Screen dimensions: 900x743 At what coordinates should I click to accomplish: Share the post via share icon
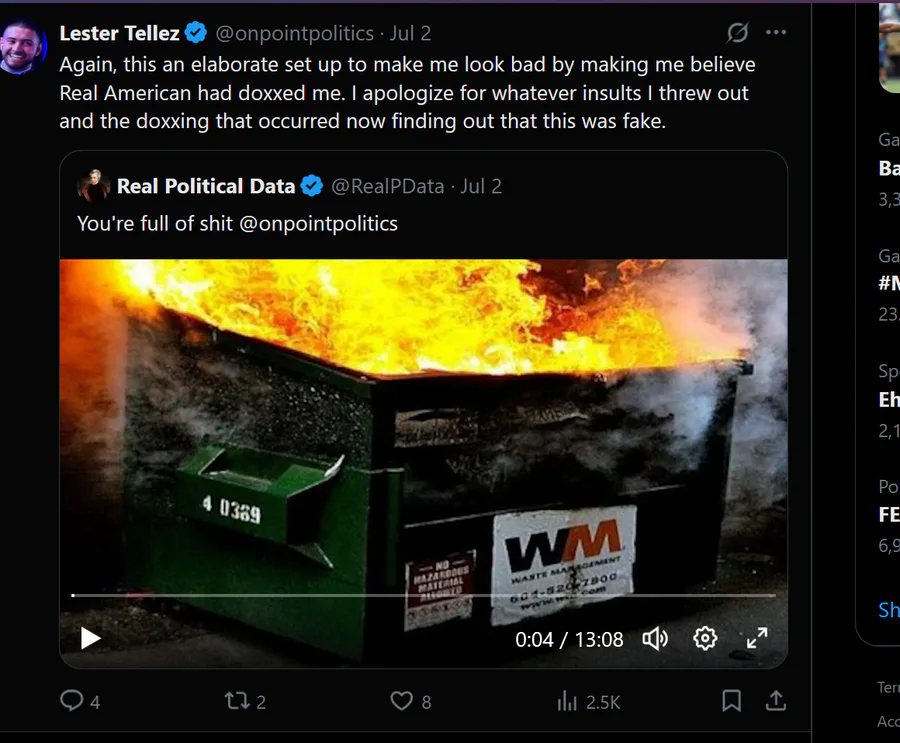(x=775, y=701)
